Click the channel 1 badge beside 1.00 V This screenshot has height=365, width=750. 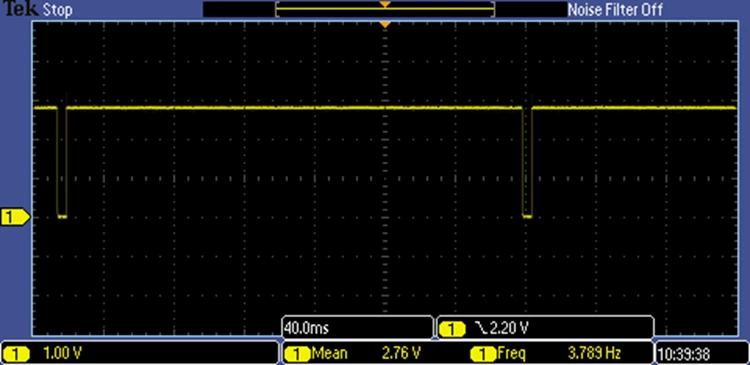(17, 354)
